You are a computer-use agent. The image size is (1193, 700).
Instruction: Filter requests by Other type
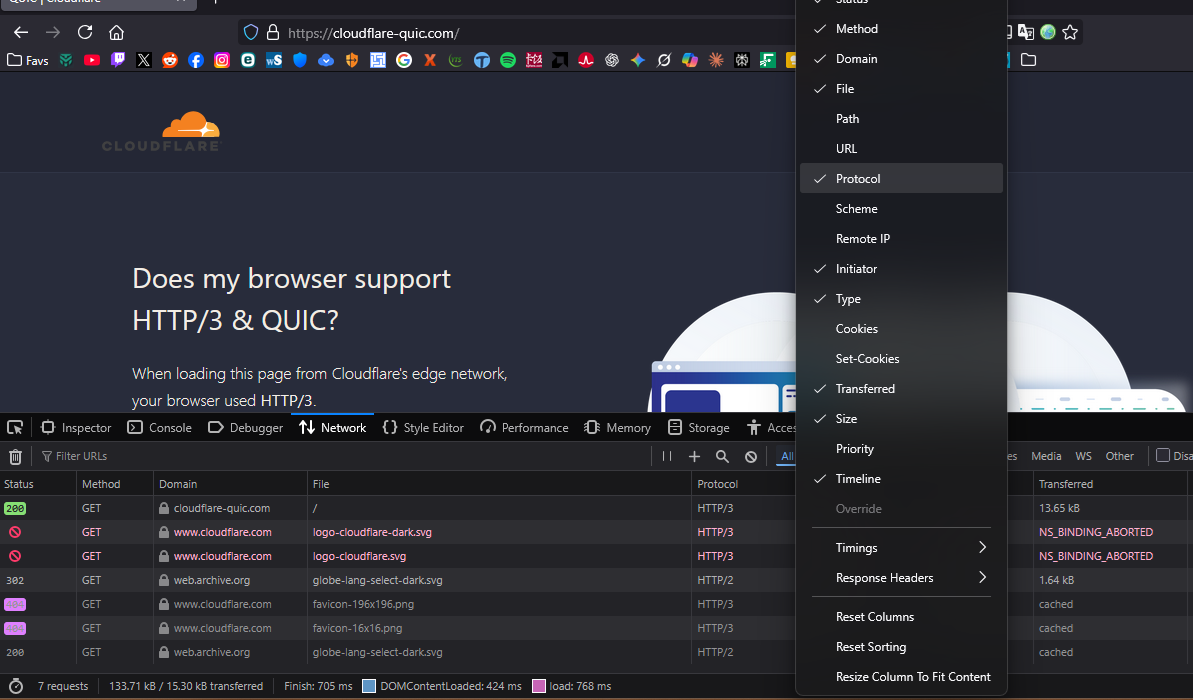click(1119, 457)
